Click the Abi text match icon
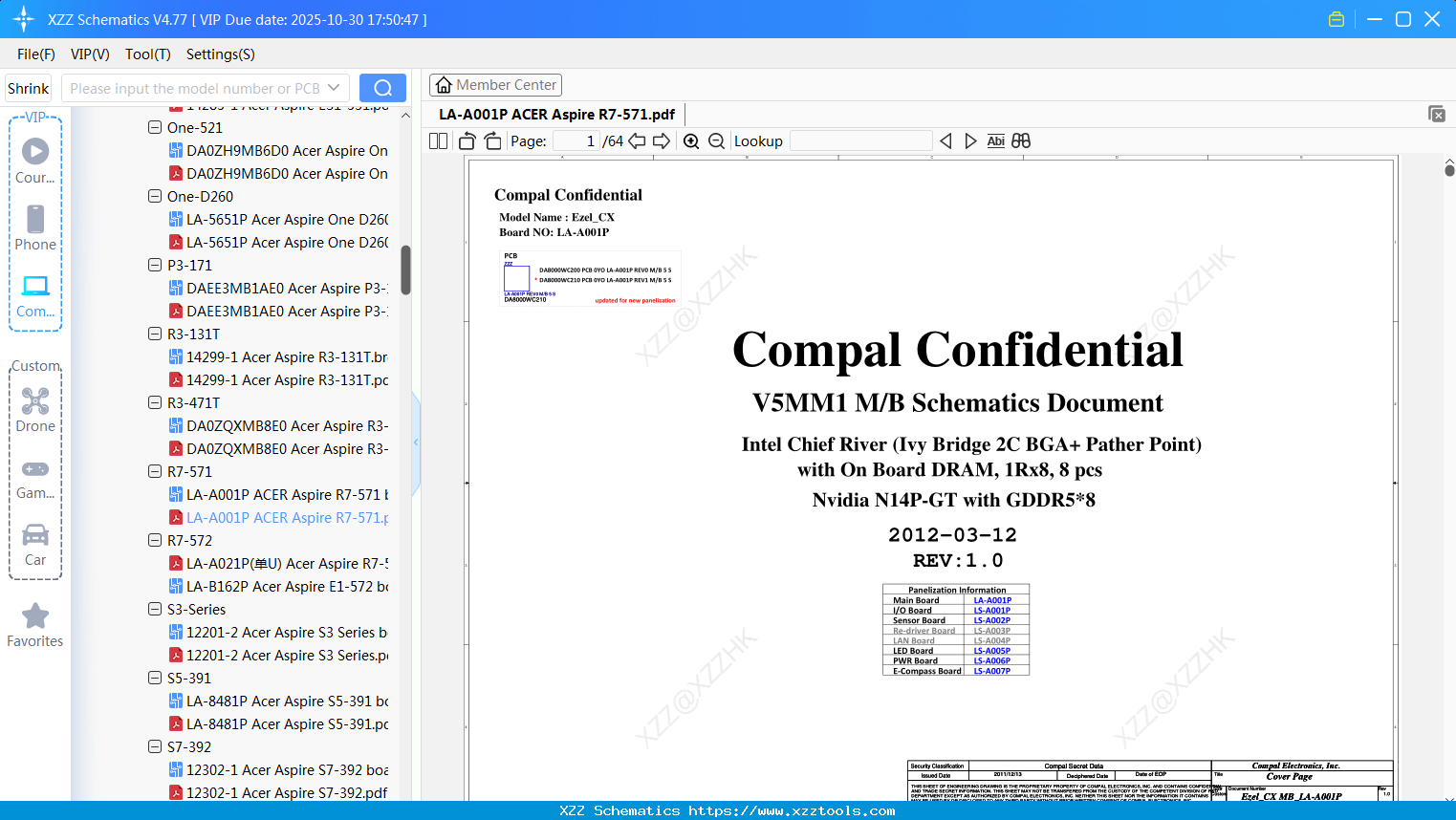Viewport: 1456px width, 820px height. [x=995, y=141]
